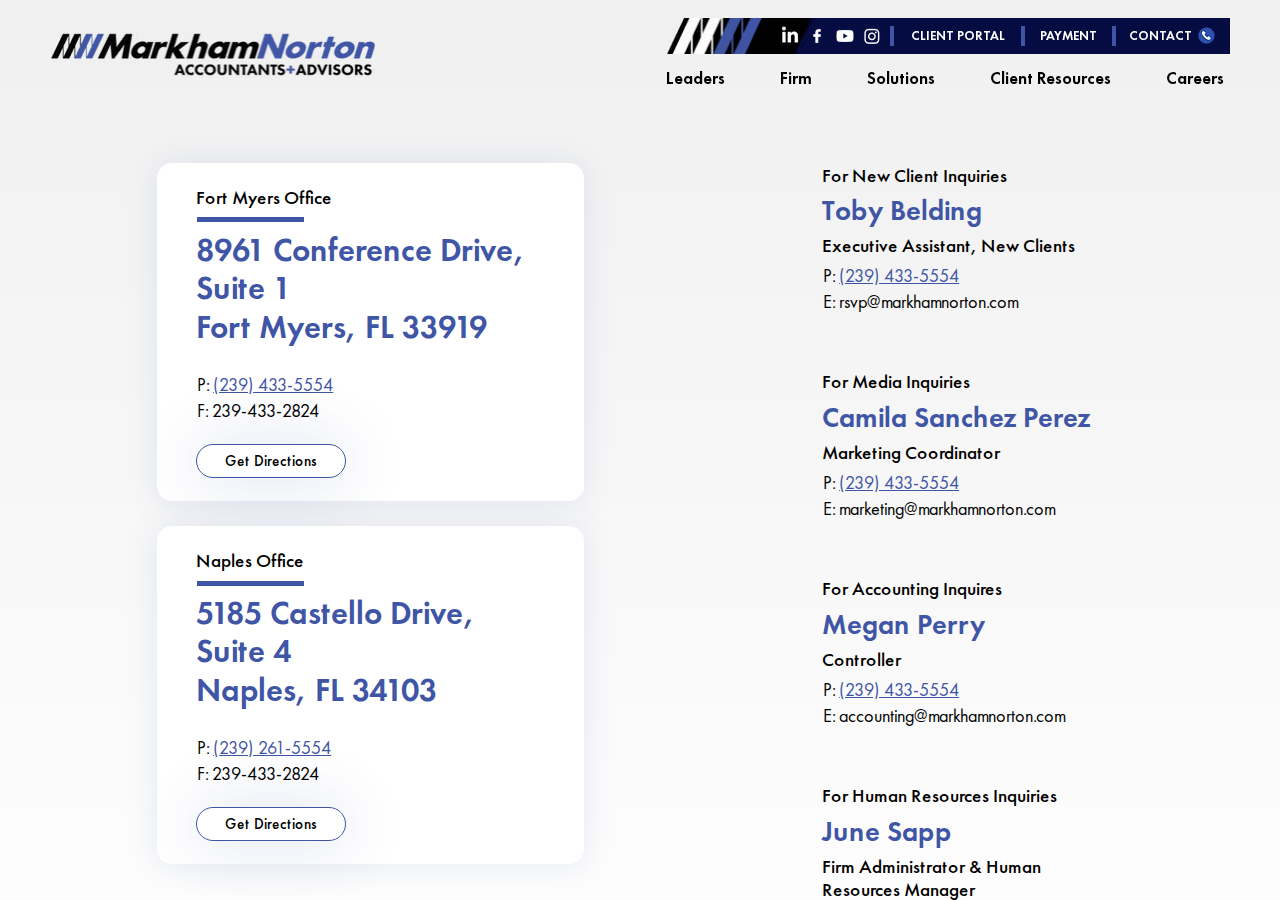The width and height of the screenshot is (1280, 900).
Task: Open the Payment link
Action: pyautogui.click(x=1068, y=36)
